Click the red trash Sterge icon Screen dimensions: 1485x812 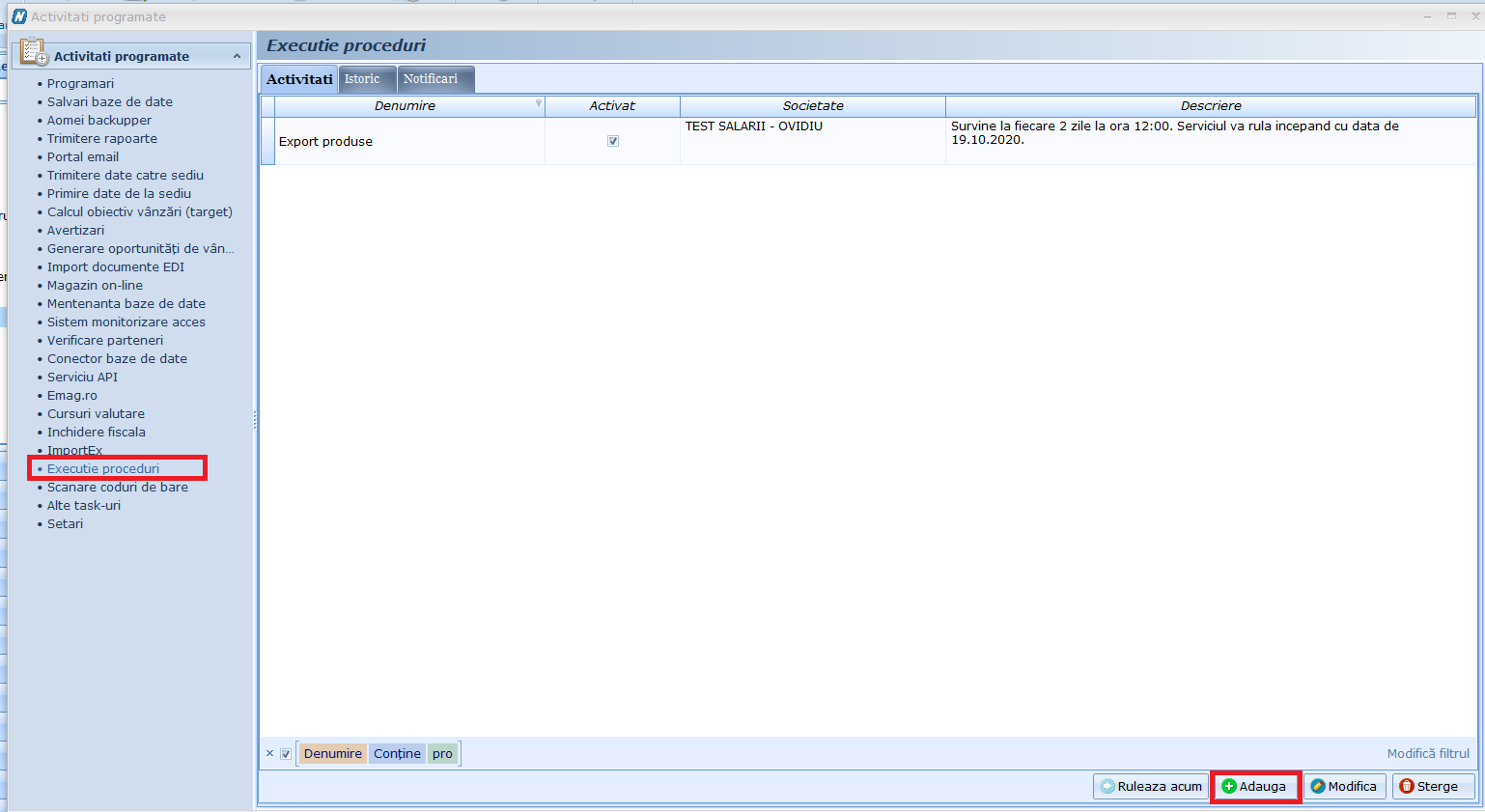1407,787
